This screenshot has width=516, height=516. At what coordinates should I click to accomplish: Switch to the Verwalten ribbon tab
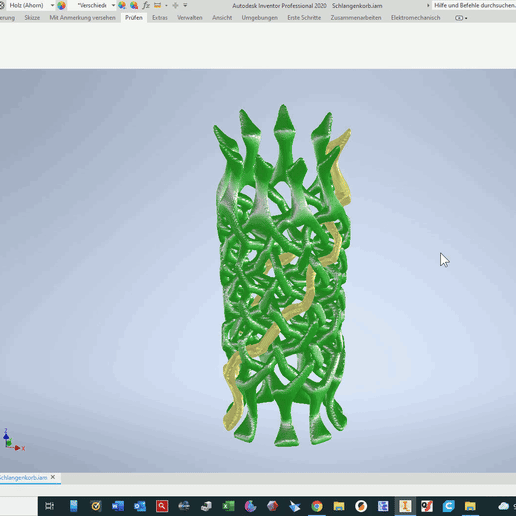click(190, 18)
